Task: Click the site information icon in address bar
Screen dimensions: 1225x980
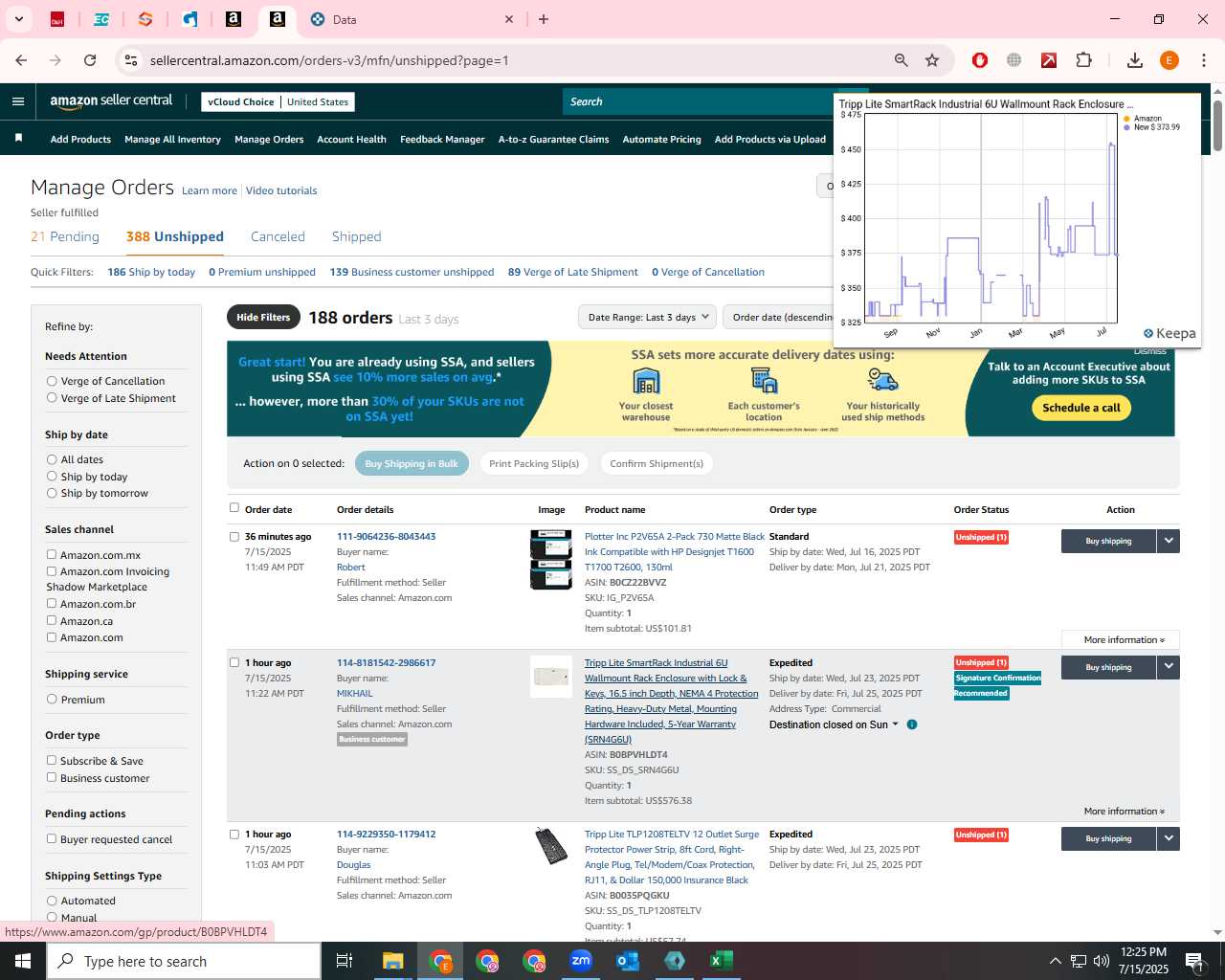Action: click(x=131, y=60)
